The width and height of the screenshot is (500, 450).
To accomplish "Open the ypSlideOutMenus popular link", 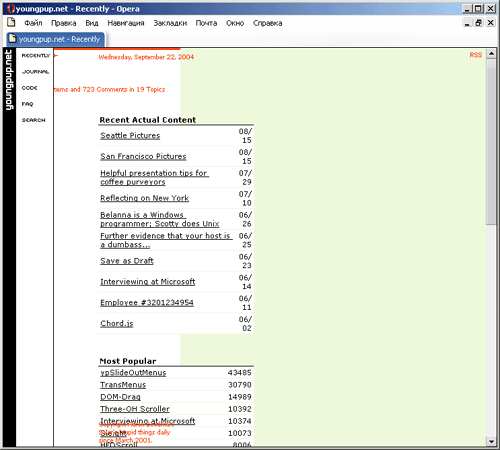I will pyautogui.click(x=133, y=373).
